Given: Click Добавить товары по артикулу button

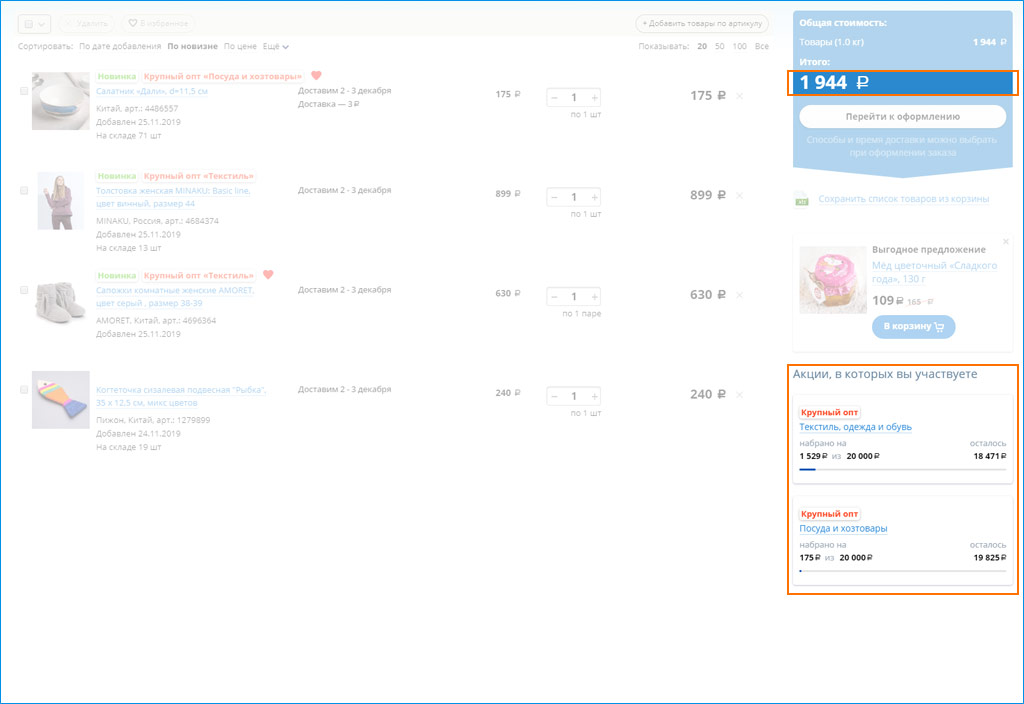Looking at the screenshot, I should tap(702, 24).
